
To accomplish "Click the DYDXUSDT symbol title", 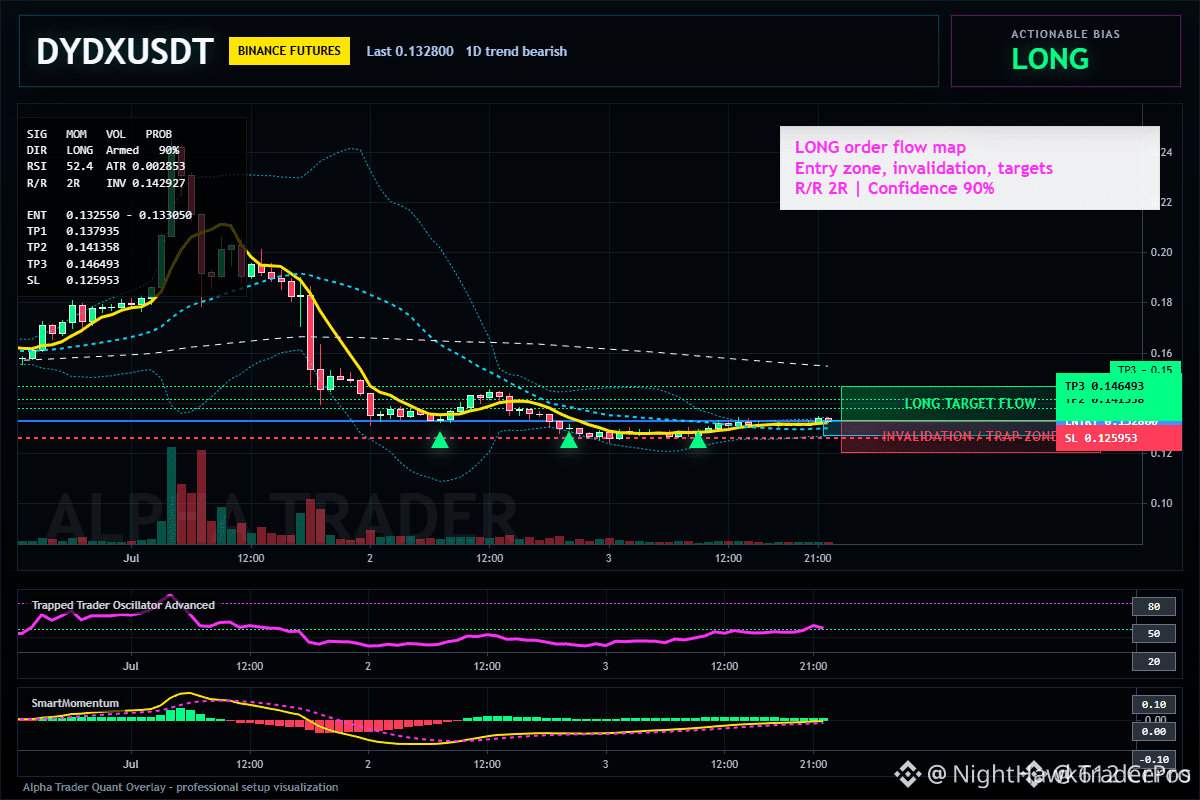I will coord(125,51).
